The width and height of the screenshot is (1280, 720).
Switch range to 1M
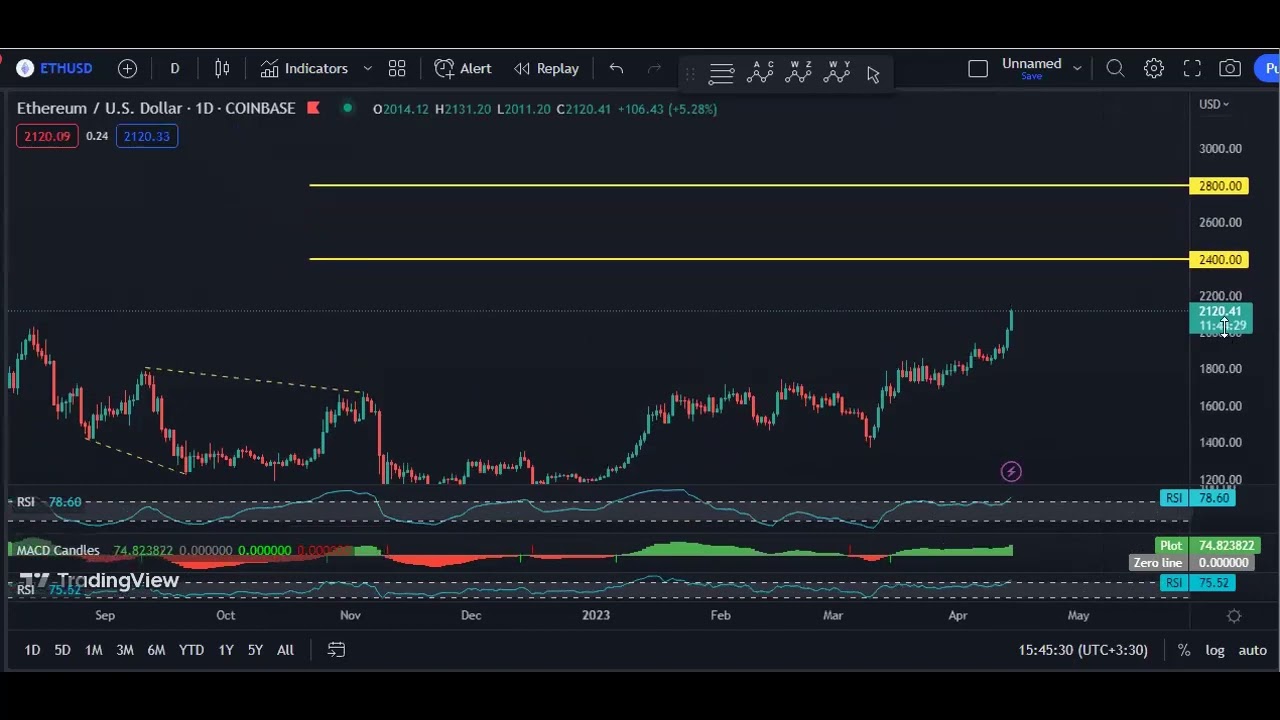click(x=93, y=650)
